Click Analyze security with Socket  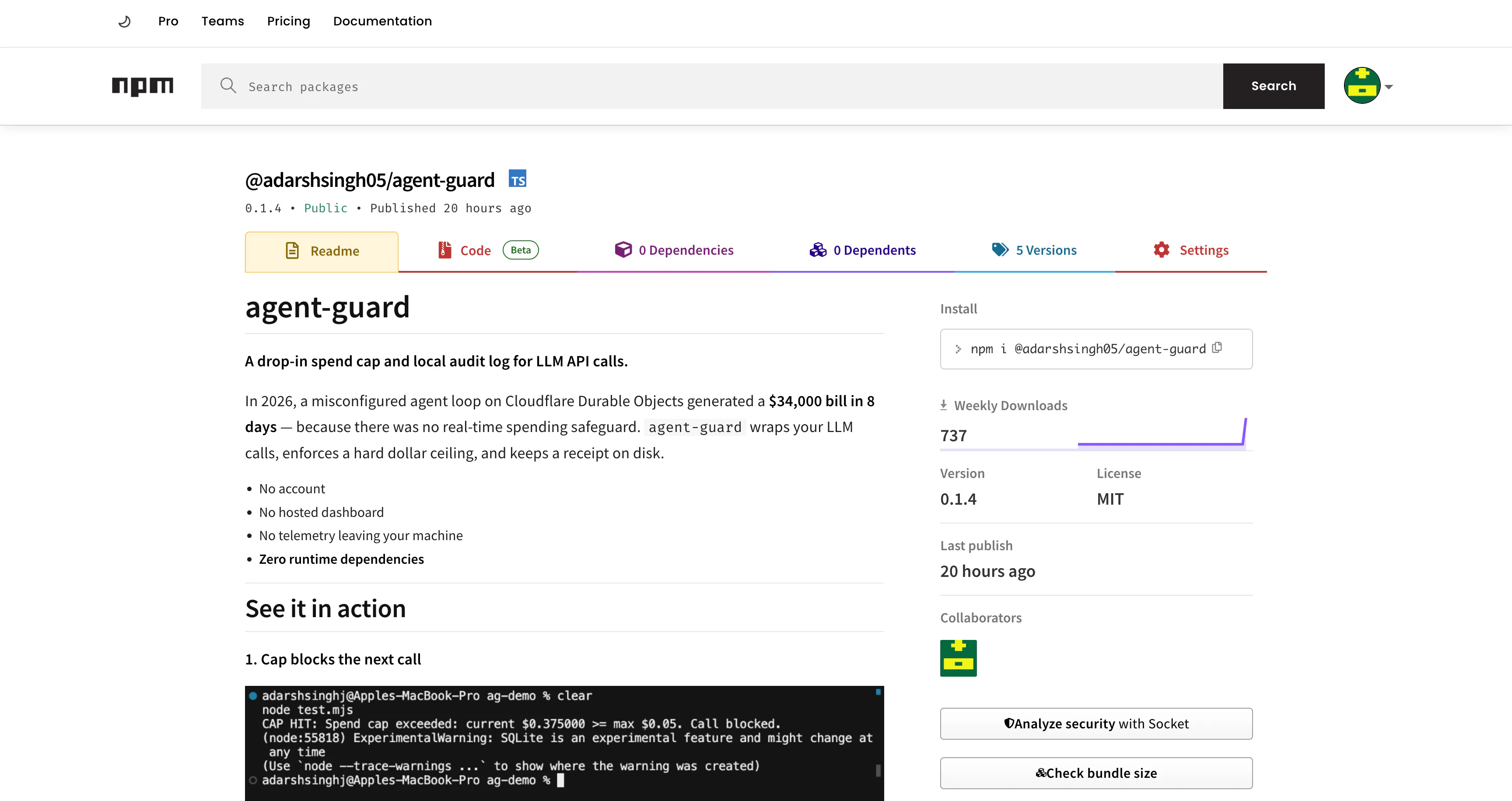pos(1096,724)
